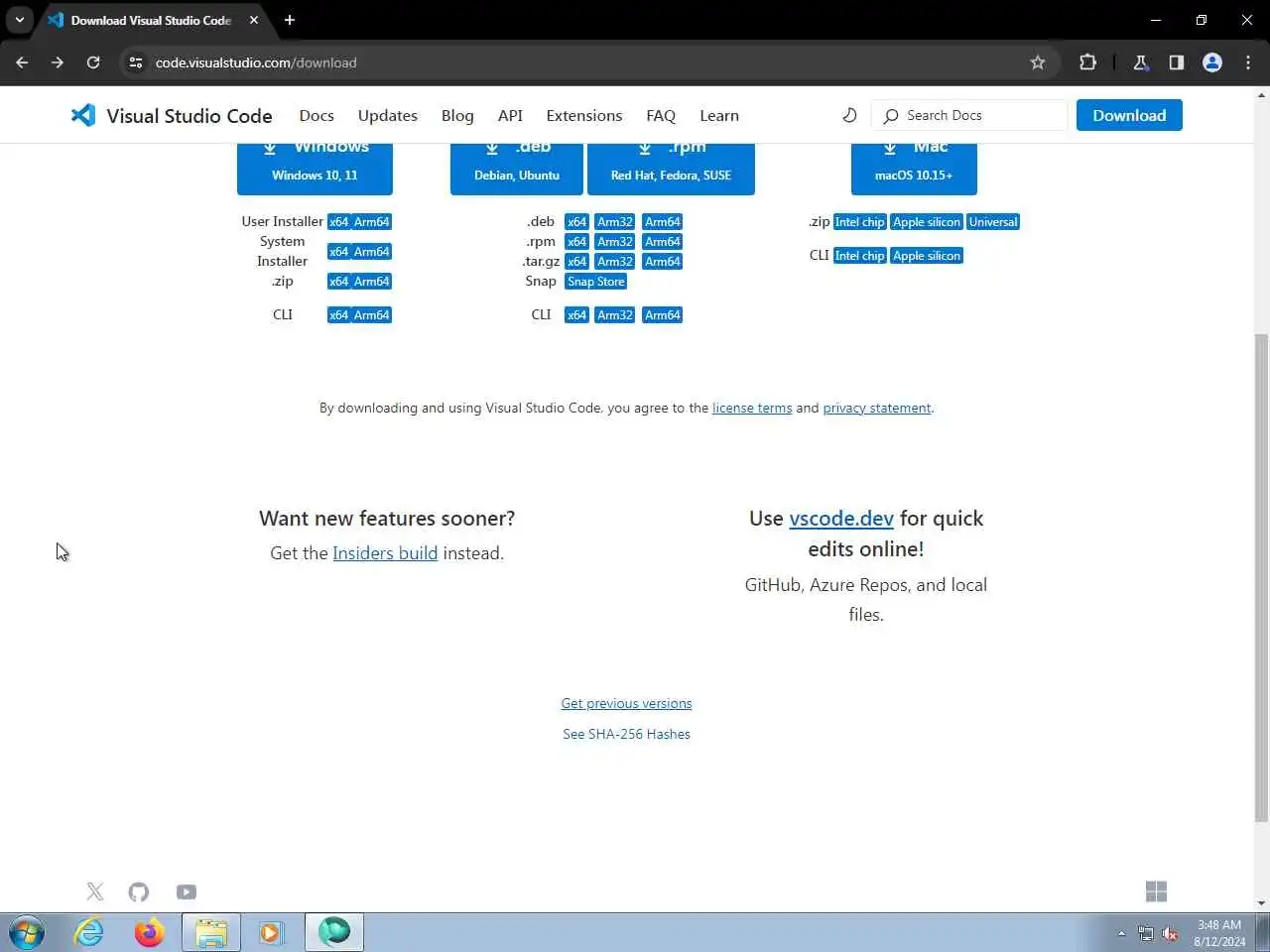Click the Search Docs magnifier icon
Image resolution: width=1270 pixels, height=952 pixels.
pos(891,116)
